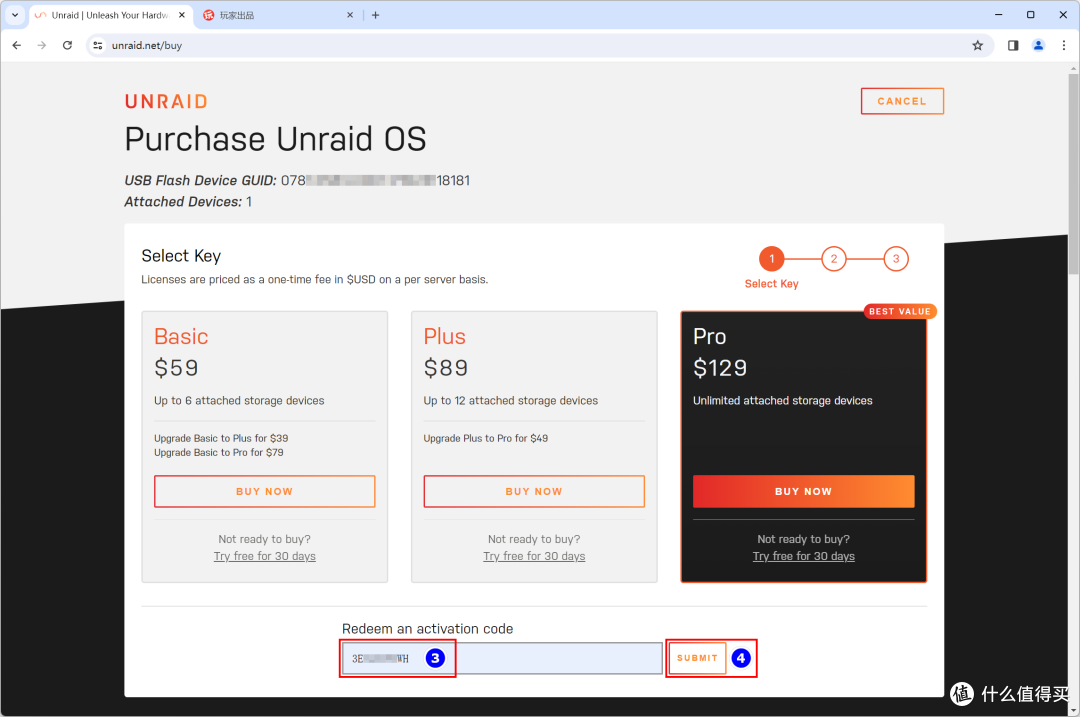Open Chrome's three-dot menu

click(x=1062, y=45)
